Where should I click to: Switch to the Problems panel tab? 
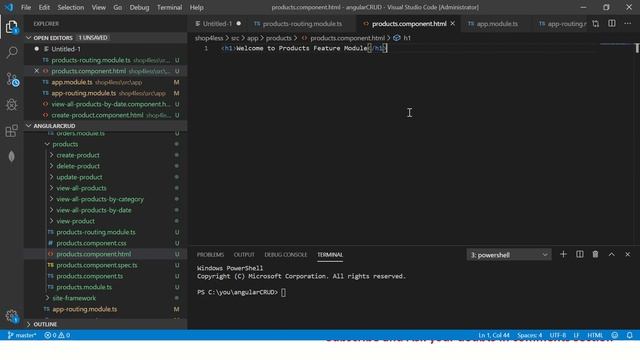coord(210,255)
